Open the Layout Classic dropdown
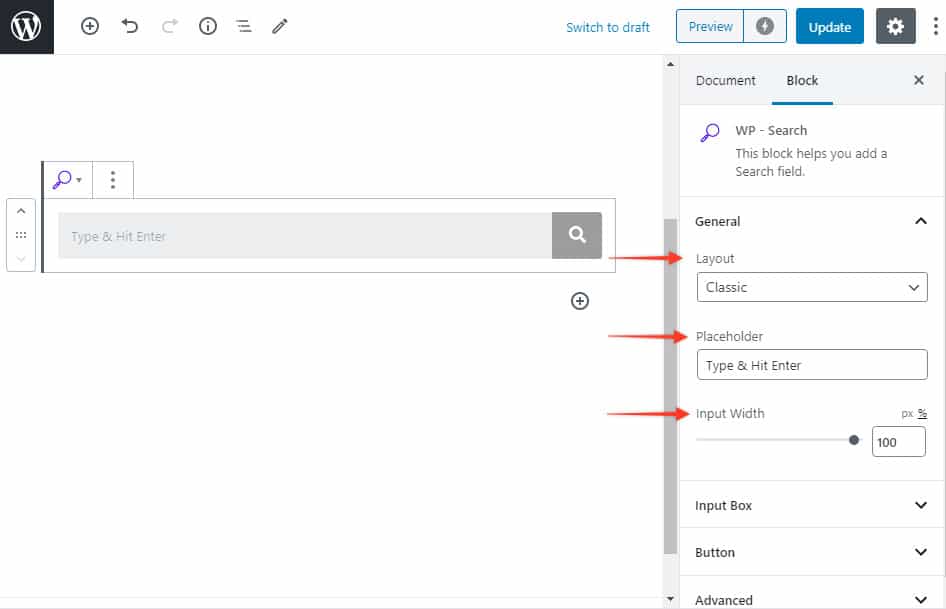Viewport: 946px width, 609px height. click(811, 287)
